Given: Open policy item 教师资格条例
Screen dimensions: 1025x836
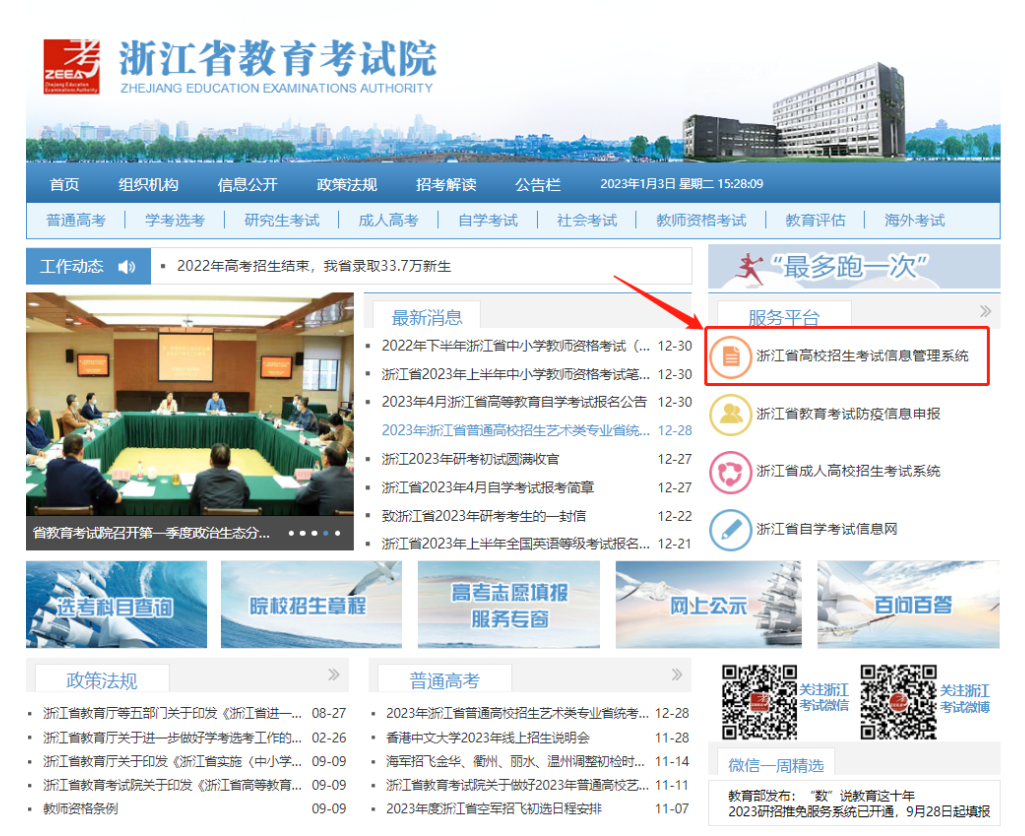Looking at the screenshot, I should 80,809.
